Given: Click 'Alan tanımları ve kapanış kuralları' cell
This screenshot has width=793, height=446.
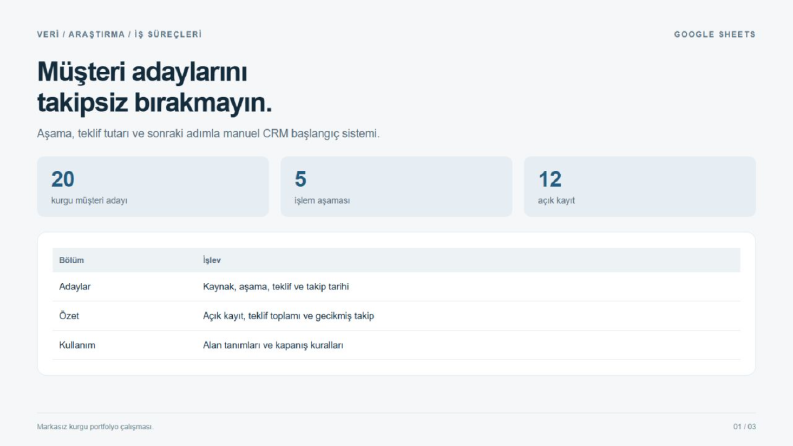Looking at the screenshot, I should click(273, 345).
